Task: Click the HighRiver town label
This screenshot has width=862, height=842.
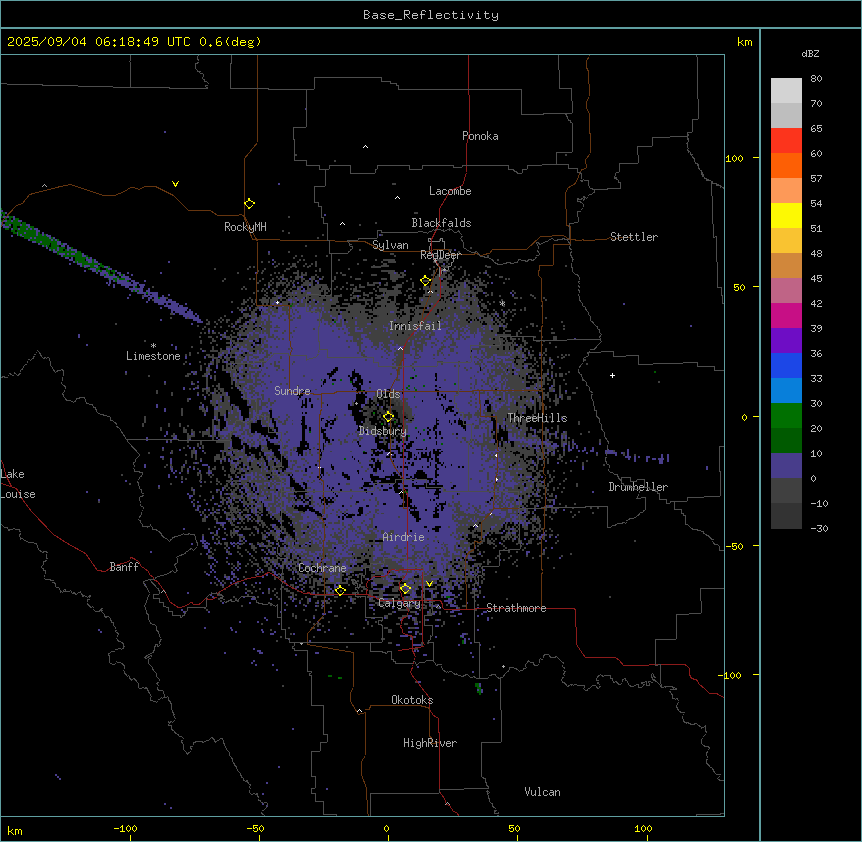Action: [x=430, y=743]
